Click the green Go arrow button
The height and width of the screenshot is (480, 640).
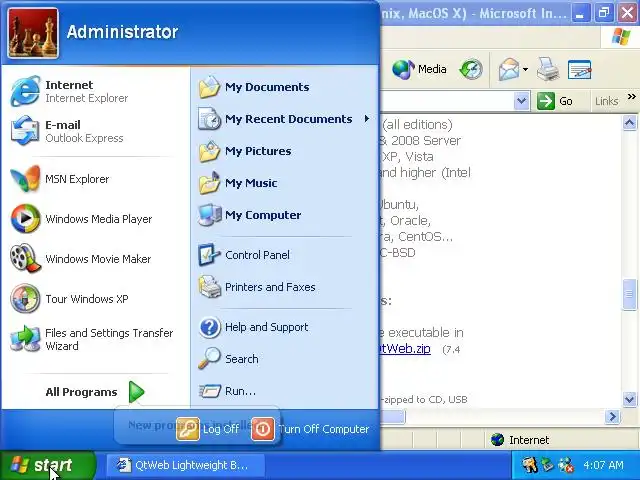coord(545,101)
